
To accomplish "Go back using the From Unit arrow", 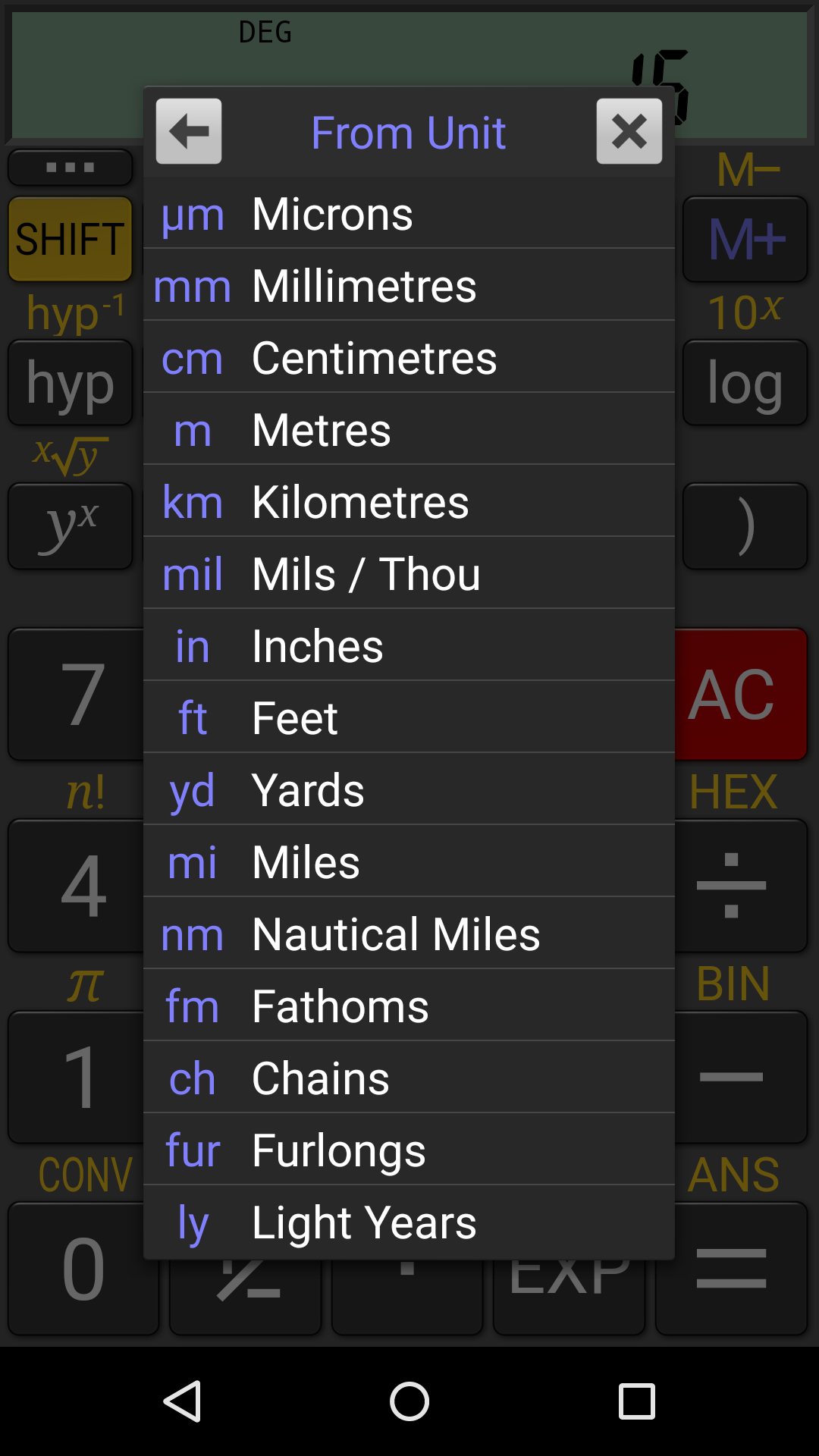I will tap(188, 131).
